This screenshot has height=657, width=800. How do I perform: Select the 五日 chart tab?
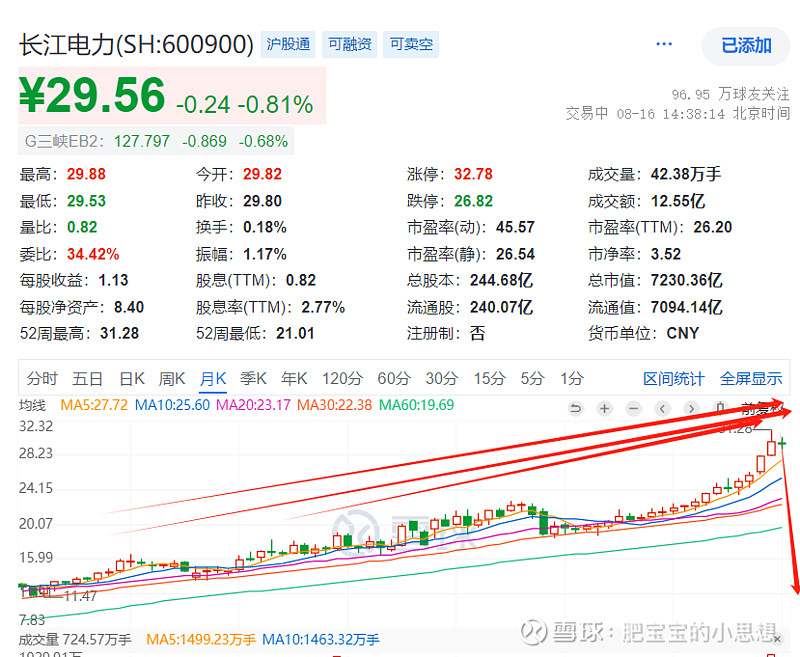(88, 379)
